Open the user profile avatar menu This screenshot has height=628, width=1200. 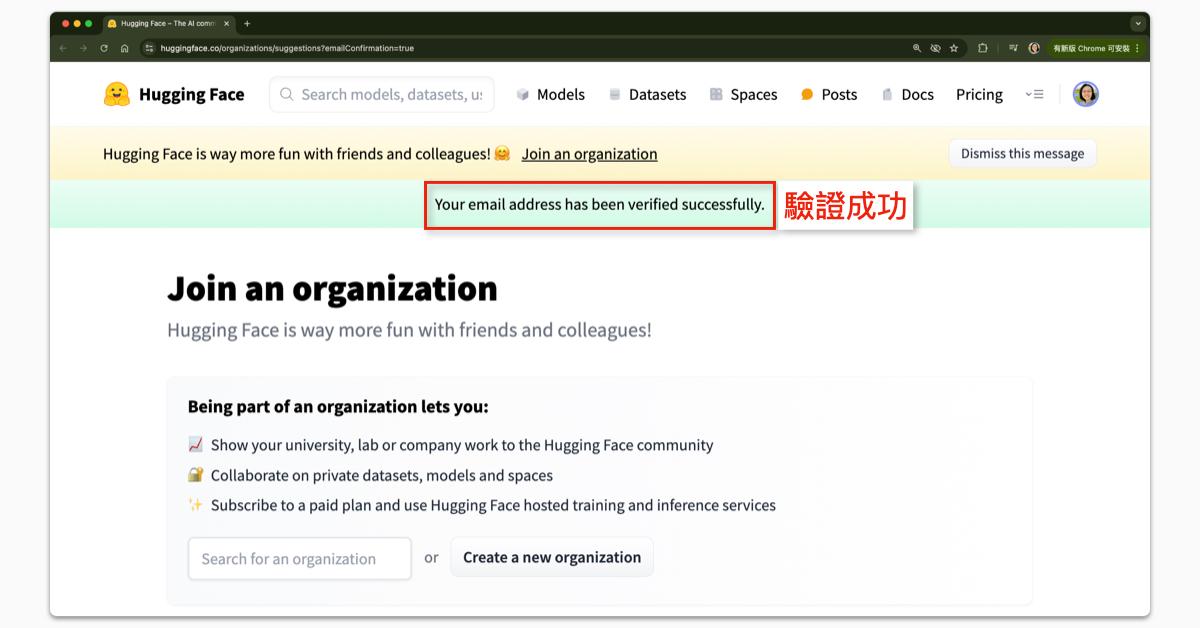pyautogui.click(x=1085, y=94)
